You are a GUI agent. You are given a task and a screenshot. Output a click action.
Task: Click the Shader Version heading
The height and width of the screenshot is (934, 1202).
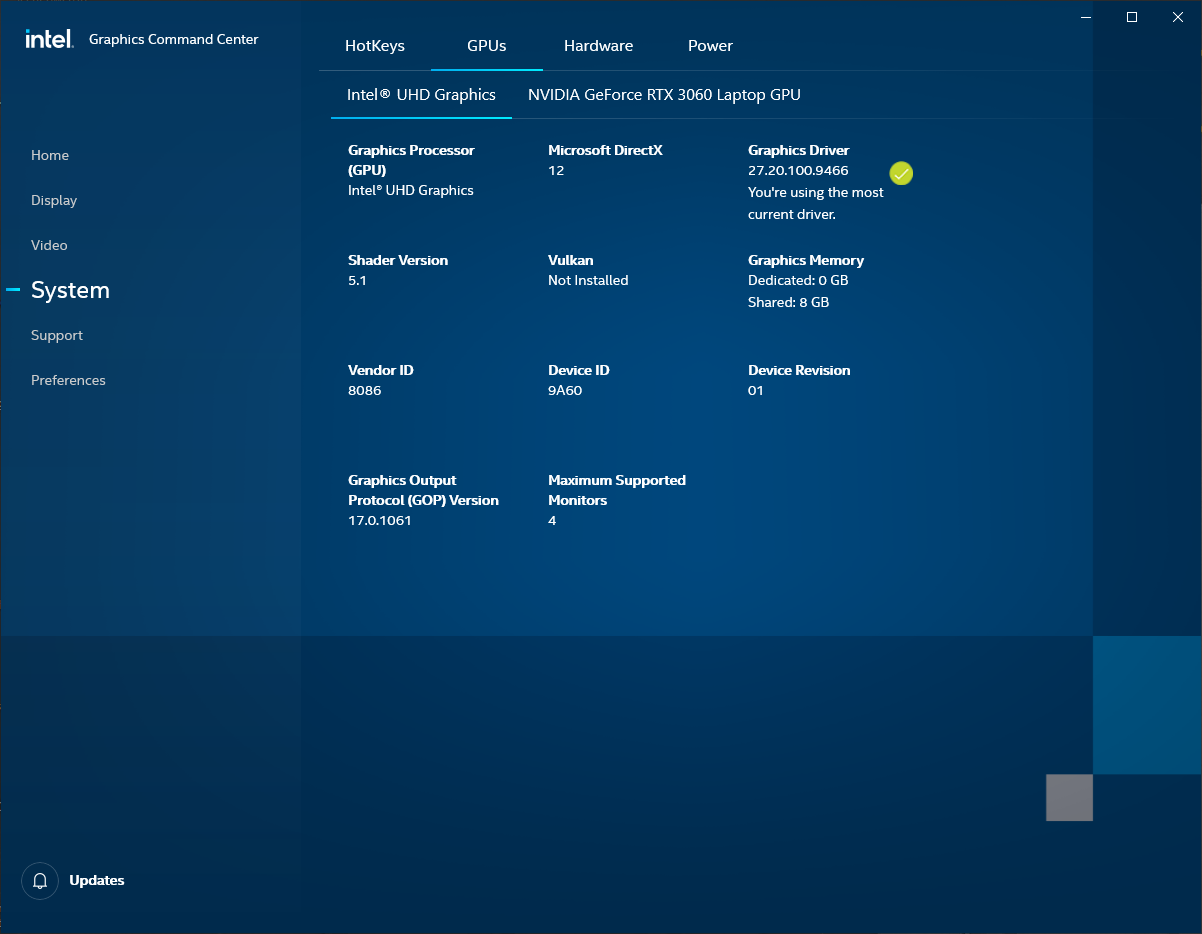[398, 260]
